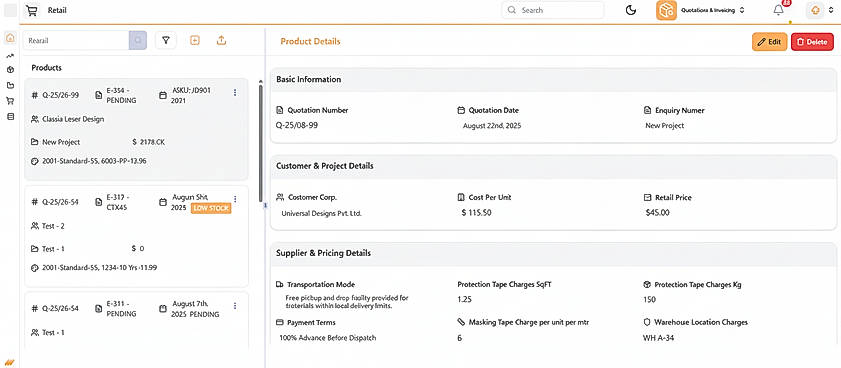Click the orange Quotations & Invoicing module icon
Viewport: 841px width, 368px height.
666,10
